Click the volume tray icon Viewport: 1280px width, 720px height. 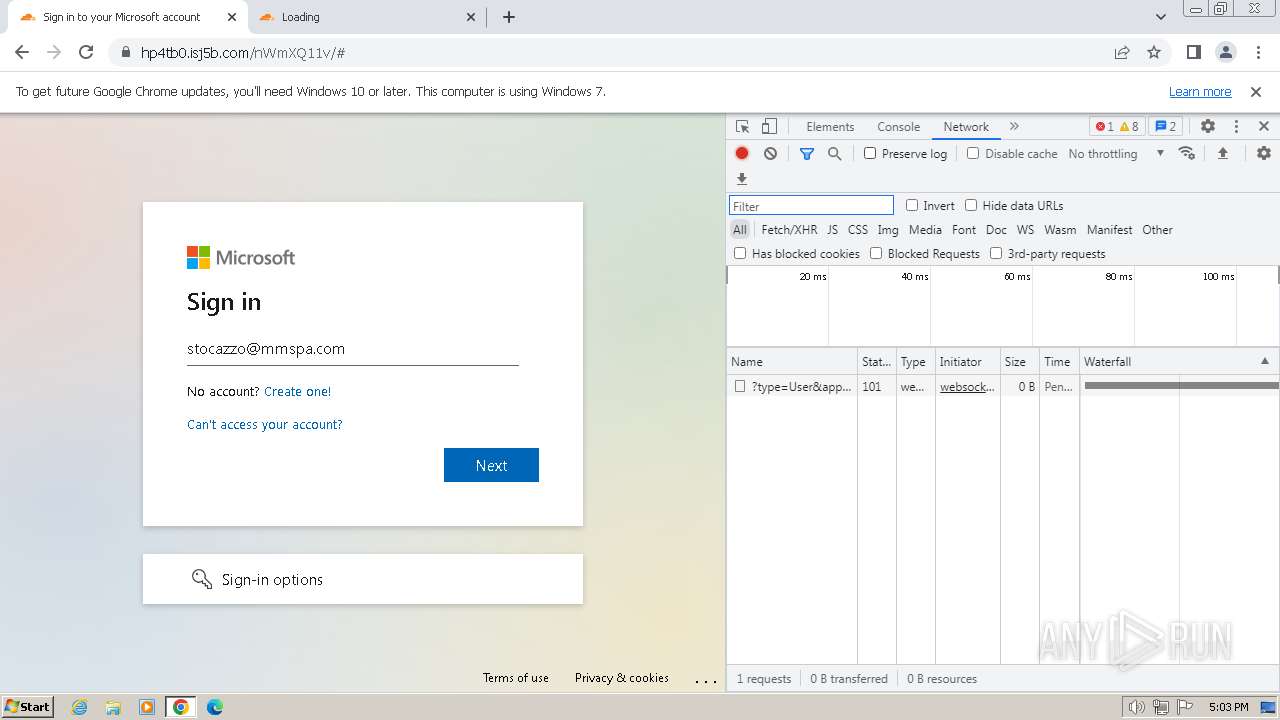[1136, 707]
